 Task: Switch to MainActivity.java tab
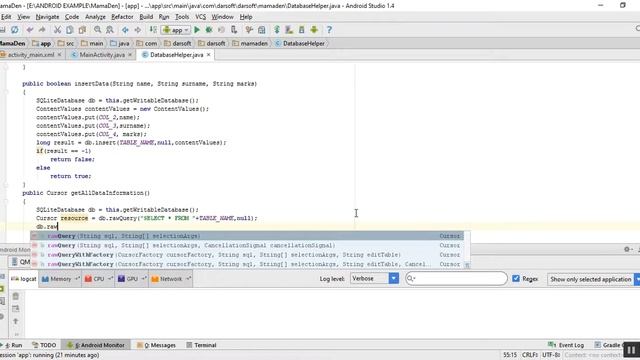[x=102, y=55]
